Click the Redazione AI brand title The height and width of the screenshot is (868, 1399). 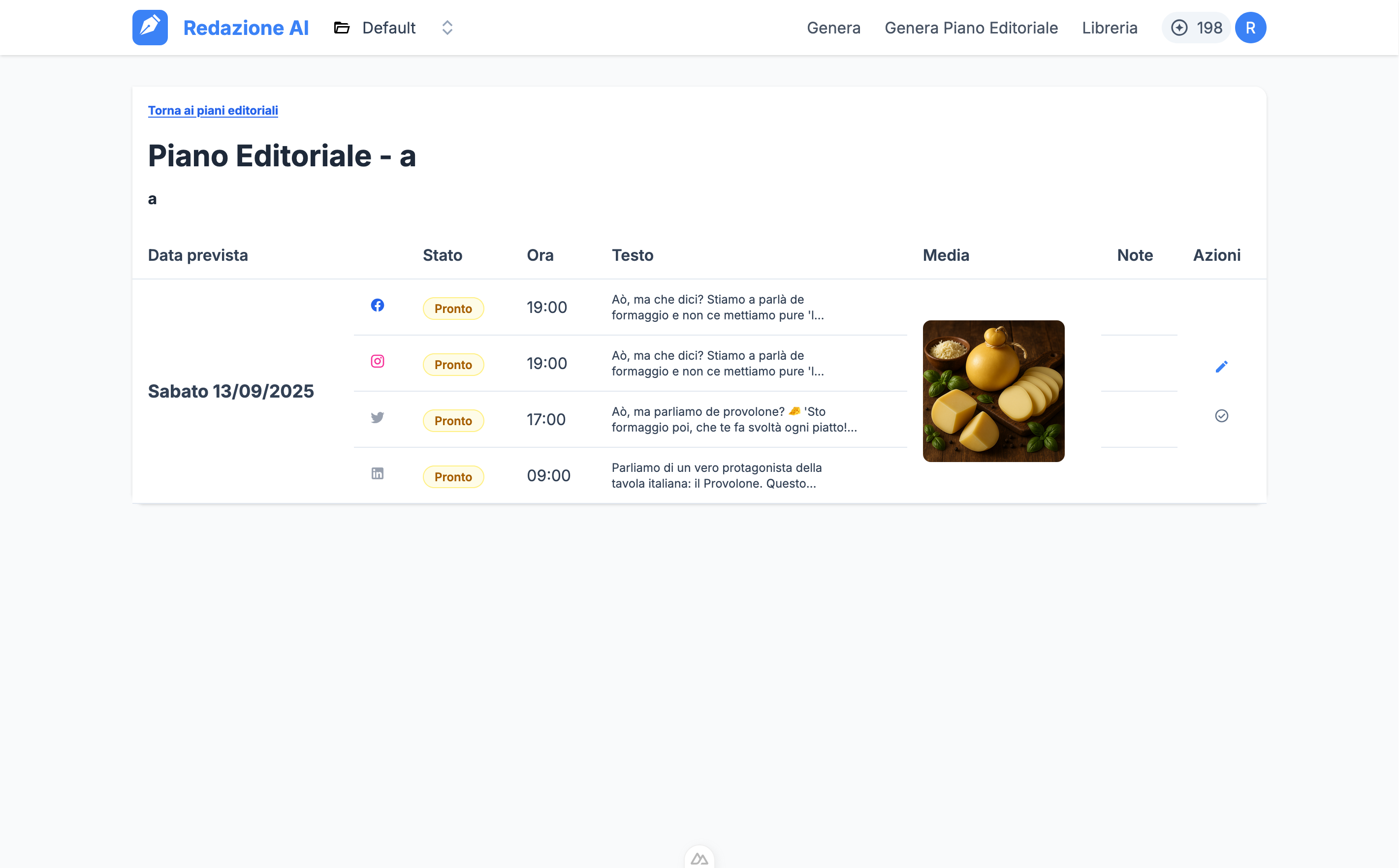246,28
